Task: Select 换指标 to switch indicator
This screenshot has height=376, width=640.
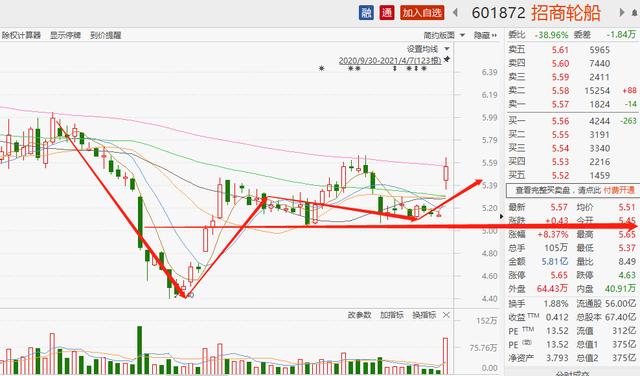Action: 424,315
